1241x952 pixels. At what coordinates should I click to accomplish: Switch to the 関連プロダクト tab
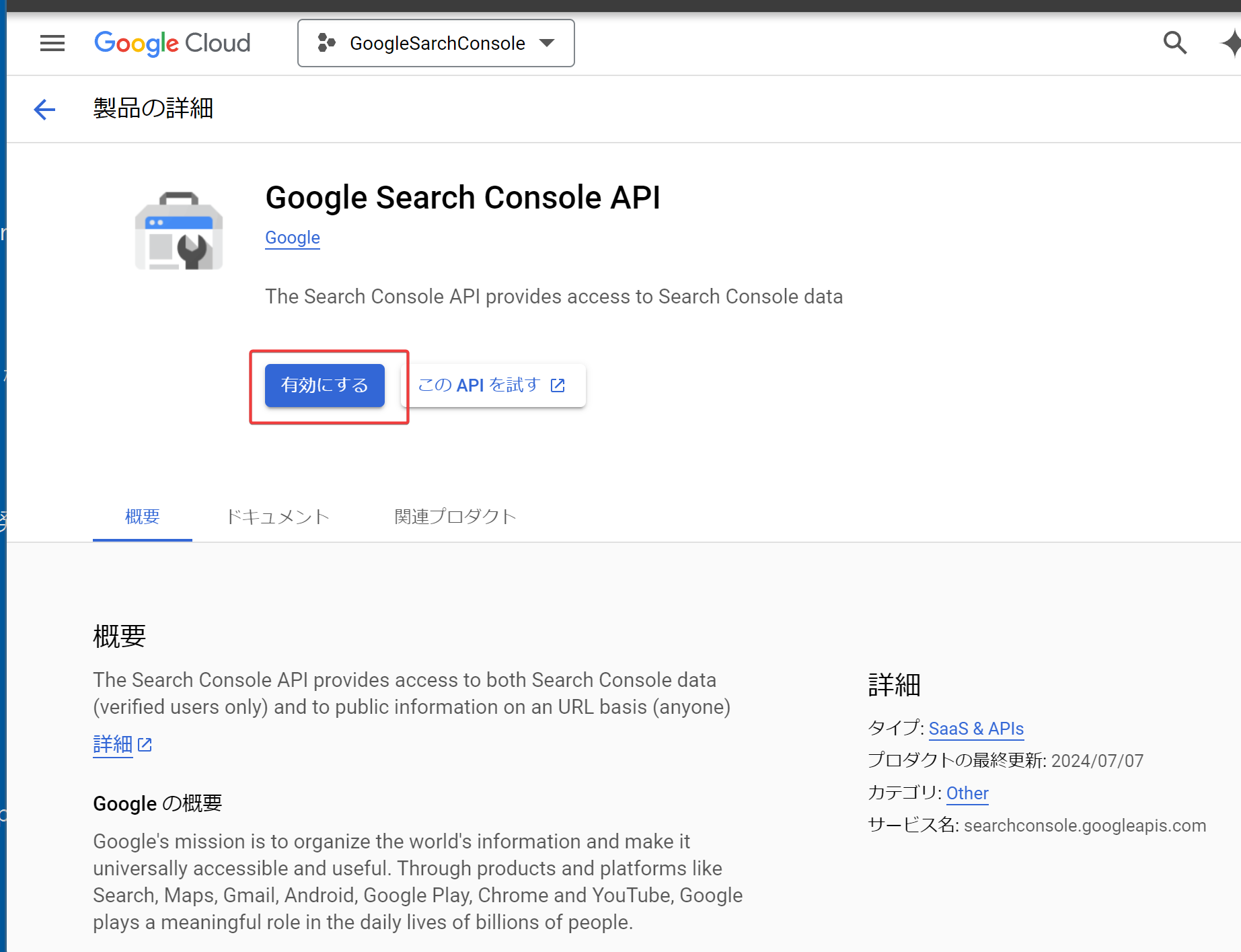click(455, 516)
